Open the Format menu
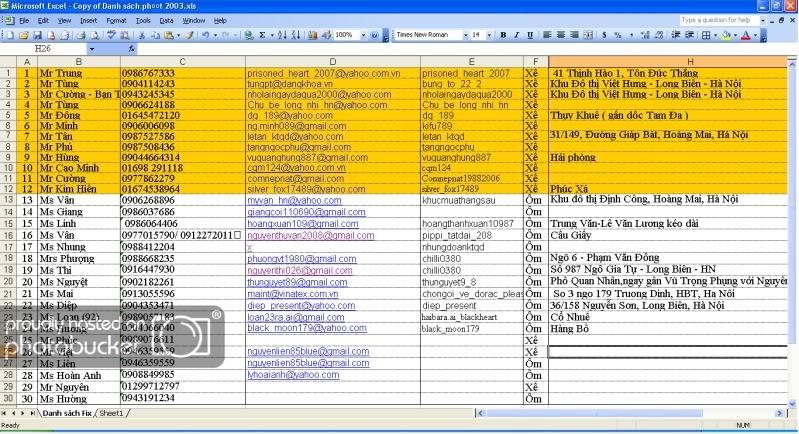Screen dimensions: 799x434 [x=116, y=21]
